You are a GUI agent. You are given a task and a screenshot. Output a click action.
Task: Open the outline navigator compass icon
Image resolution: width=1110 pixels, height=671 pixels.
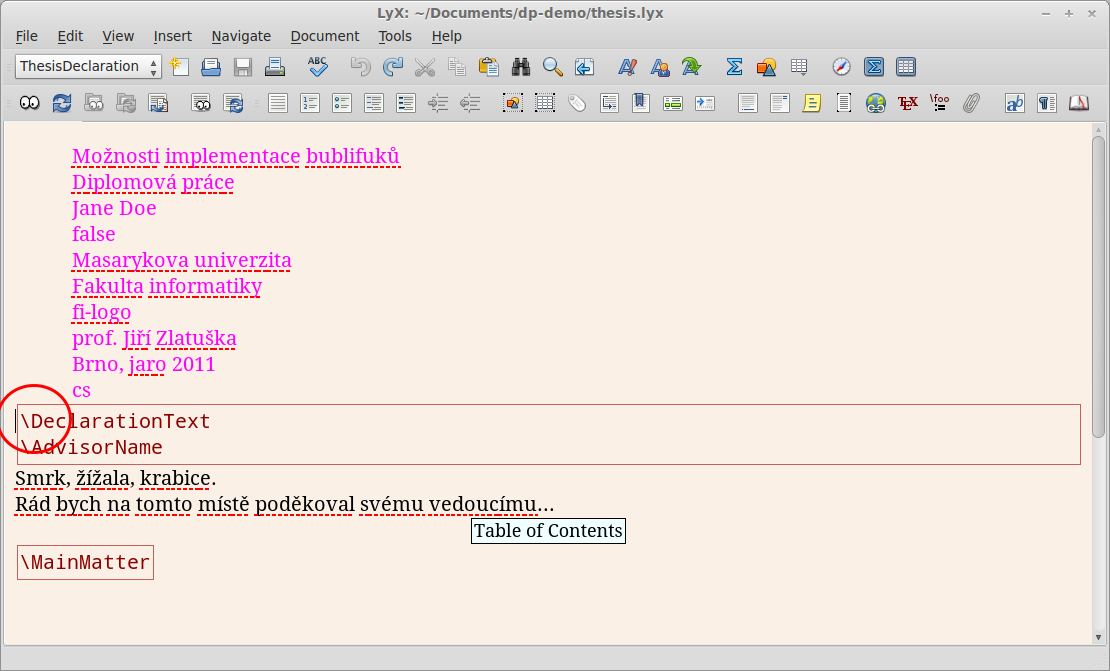point(841,67)
